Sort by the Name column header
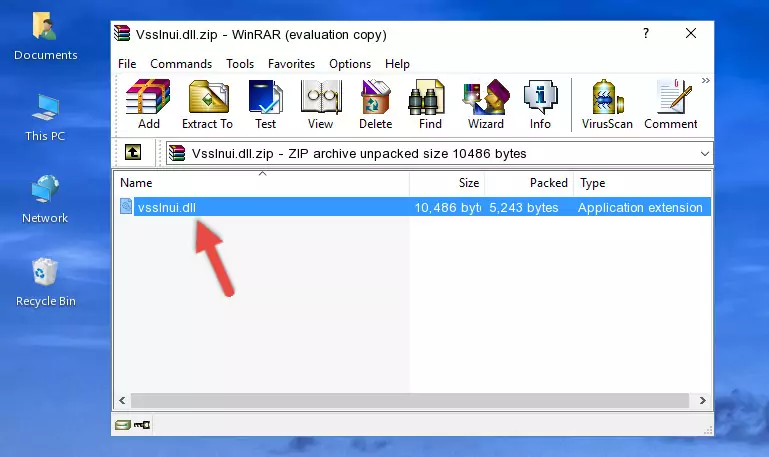This screenshot has height=457, width=769. coord(262,183)
